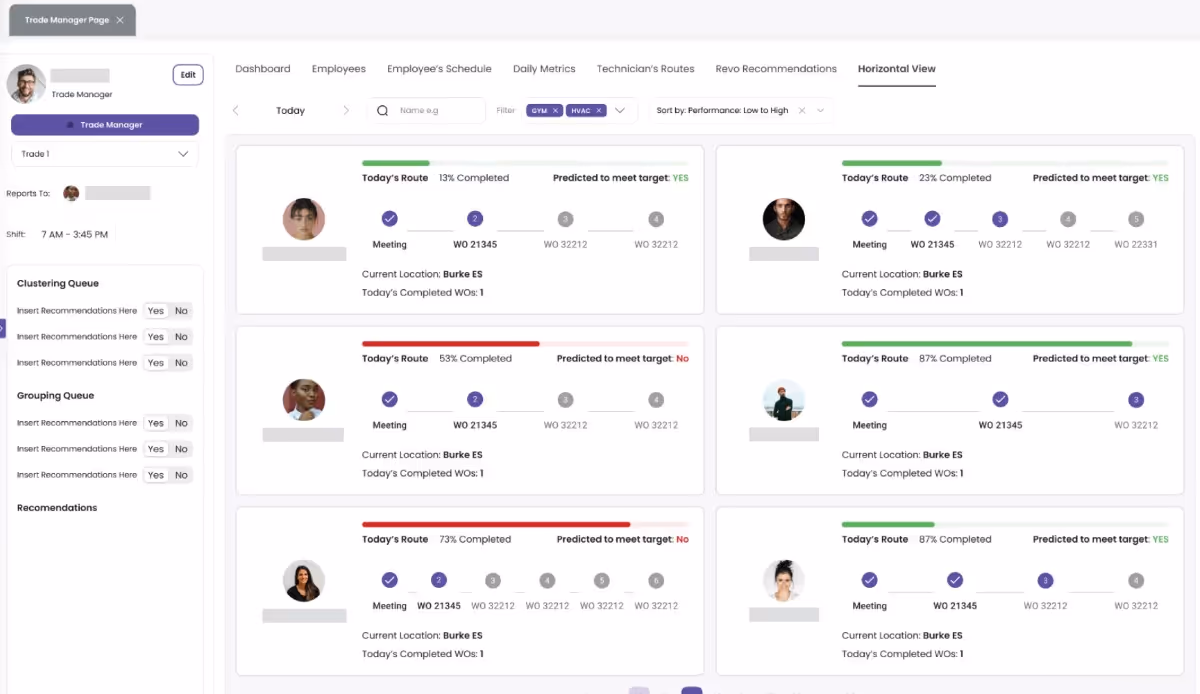1200x694 pixels.
Task: Switch to the Dashboard tab
Action: tap(262, 69)
